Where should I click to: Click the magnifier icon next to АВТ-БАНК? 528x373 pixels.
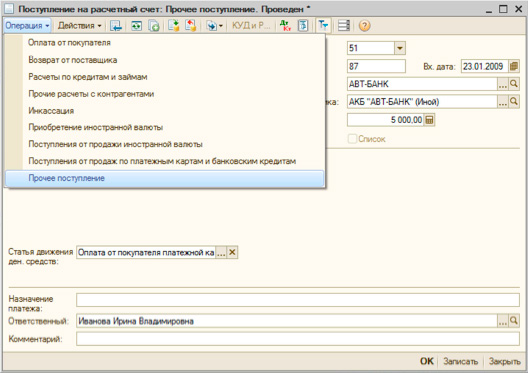click(x=514, y=84)
